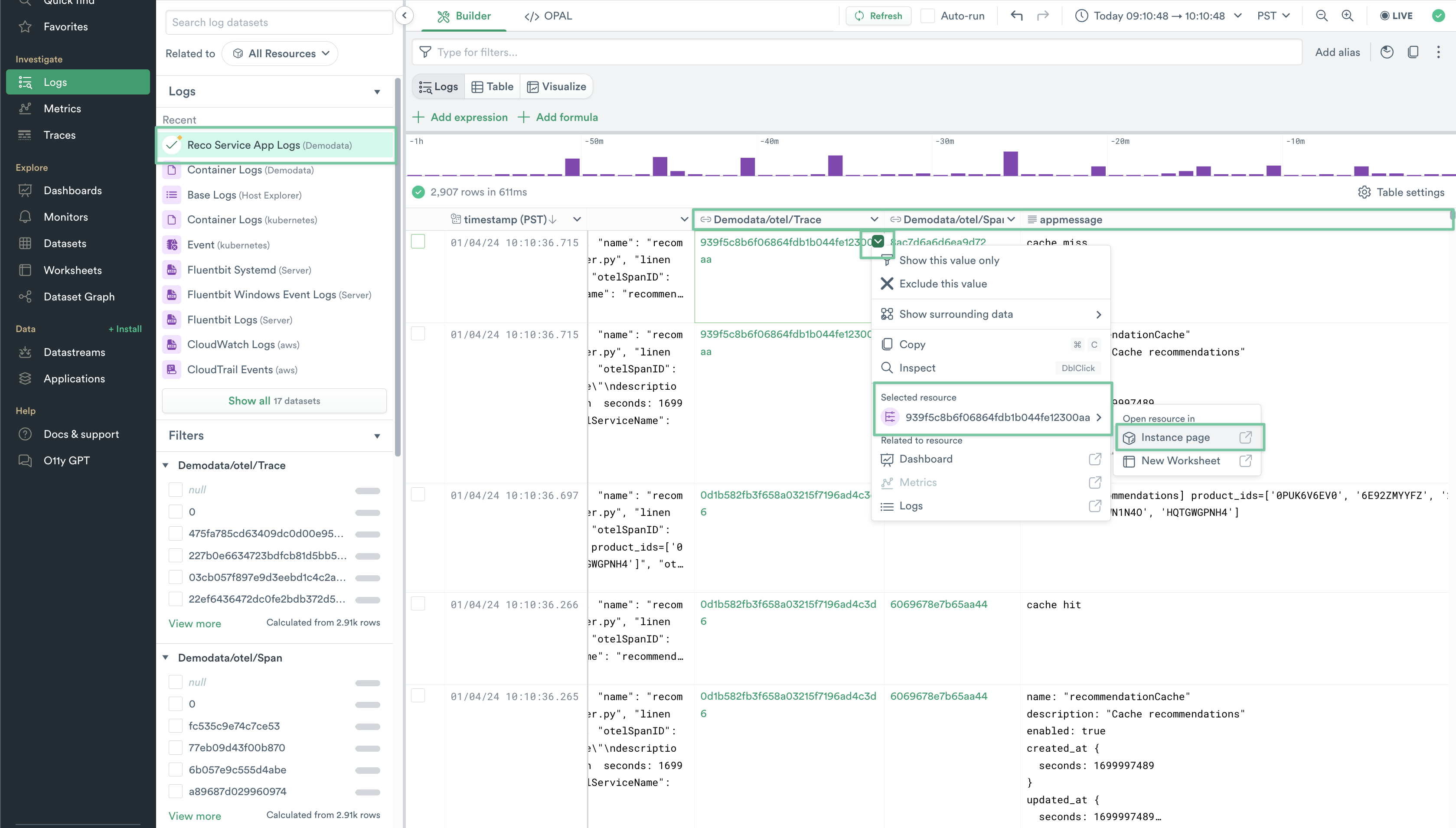
Task: Toggle the Auto-run checkbox
Action: (927, 16)
